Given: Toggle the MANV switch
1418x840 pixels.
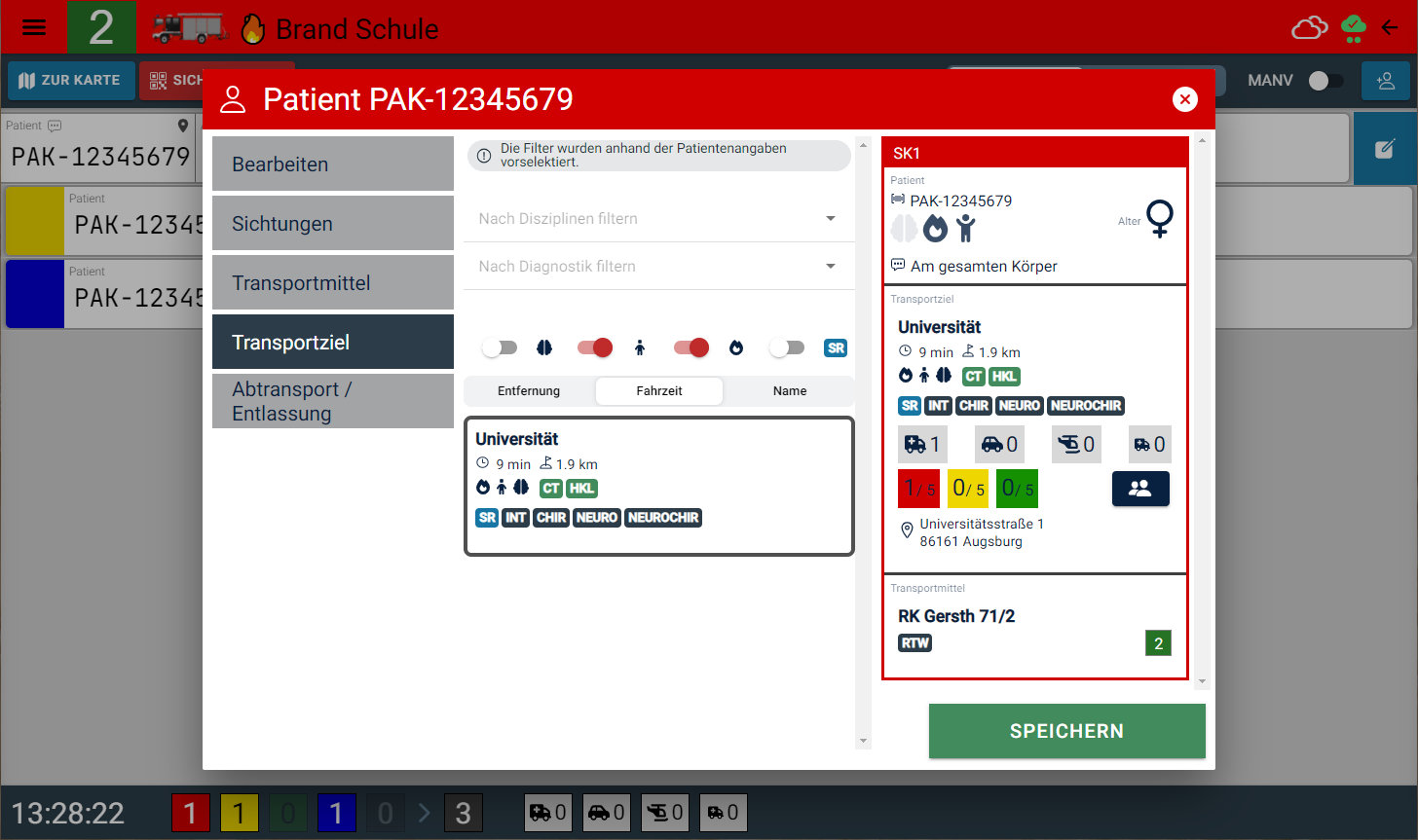Looking at the screenshot, I should (1325, 81).
